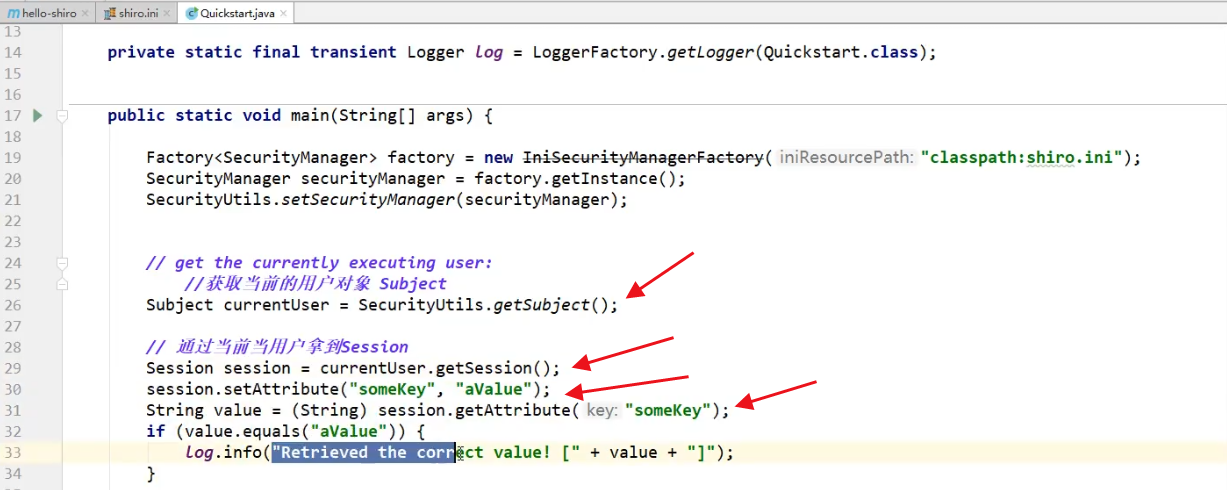Viewport: 1227px width, 490px height.
Task: Click the transient keyword
Action: [353, 52]
